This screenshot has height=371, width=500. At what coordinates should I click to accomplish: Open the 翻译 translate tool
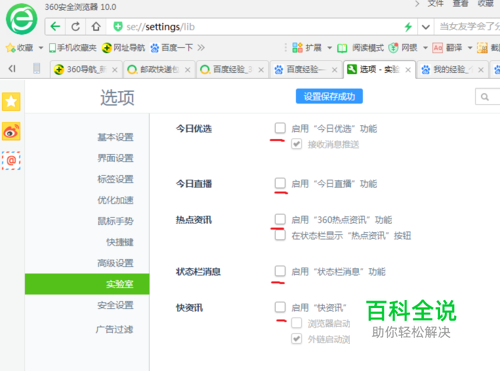coord(447,48)
